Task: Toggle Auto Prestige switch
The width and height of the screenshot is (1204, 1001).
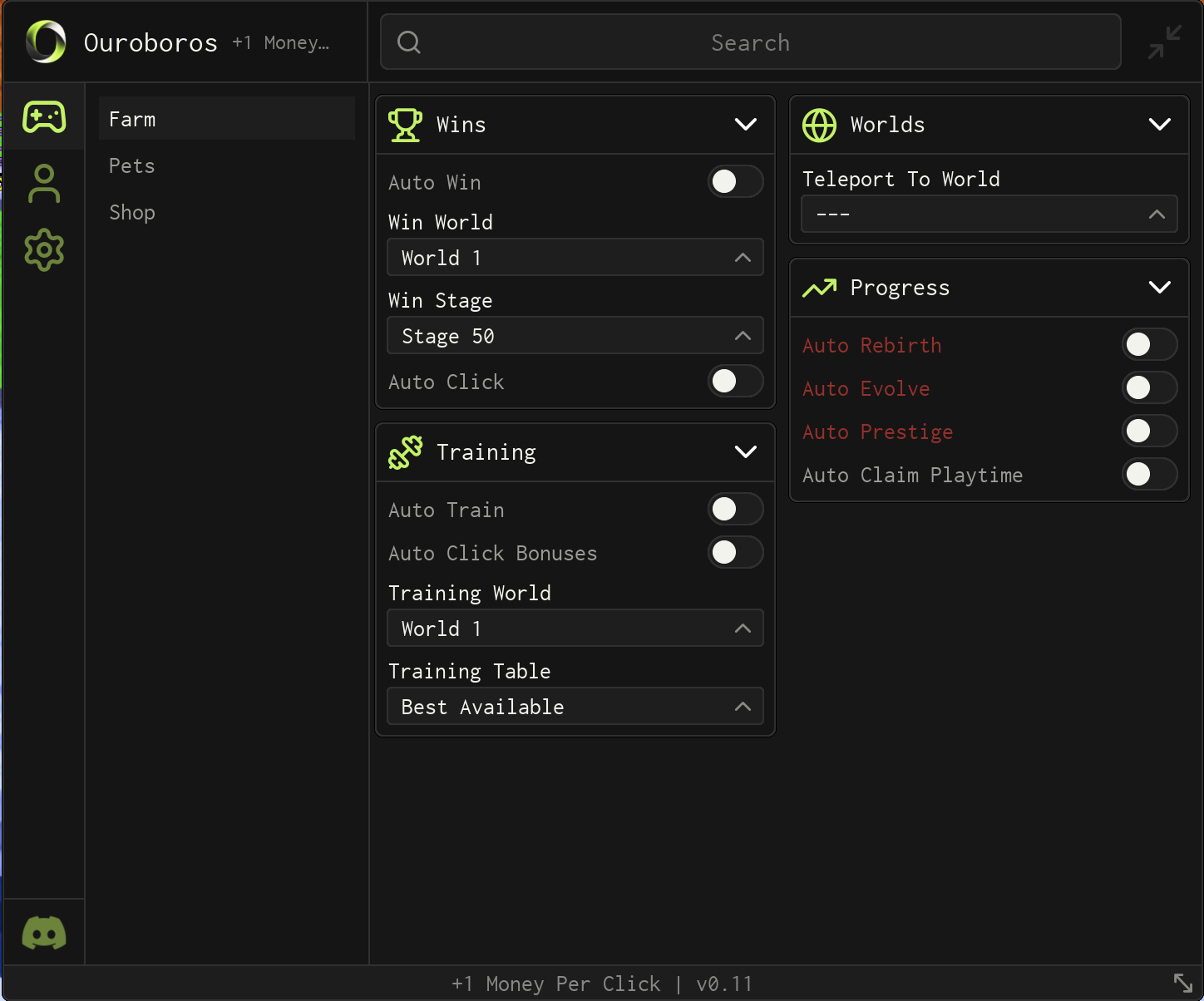Action: coord(1150,431)
